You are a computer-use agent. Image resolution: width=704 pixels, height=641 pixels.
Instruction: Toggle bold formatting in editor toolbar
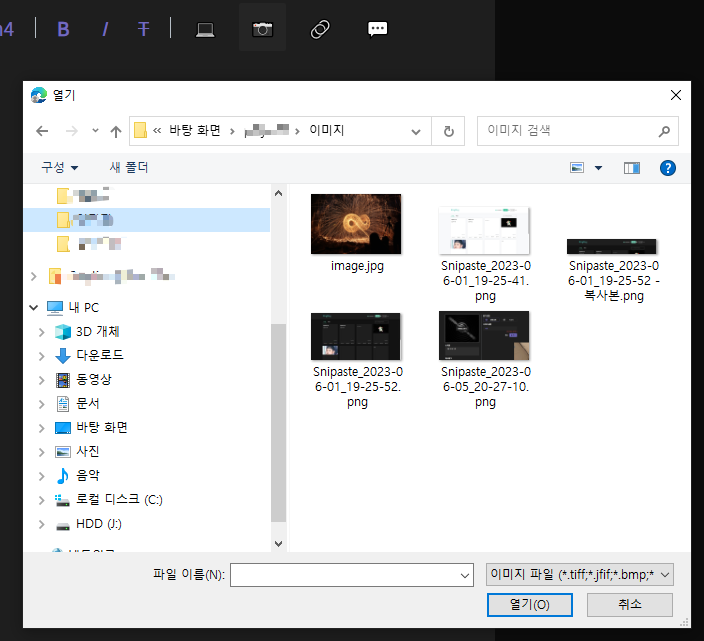pyautogui.click(x=63, y=29)
